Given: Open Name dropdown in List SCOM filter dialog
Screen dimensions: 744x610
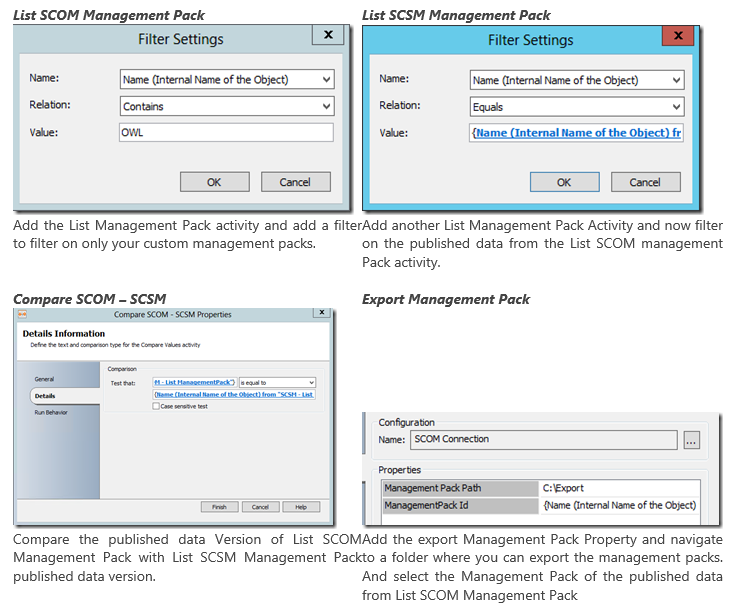Looking at the screenshot, I should pos(227,79).
